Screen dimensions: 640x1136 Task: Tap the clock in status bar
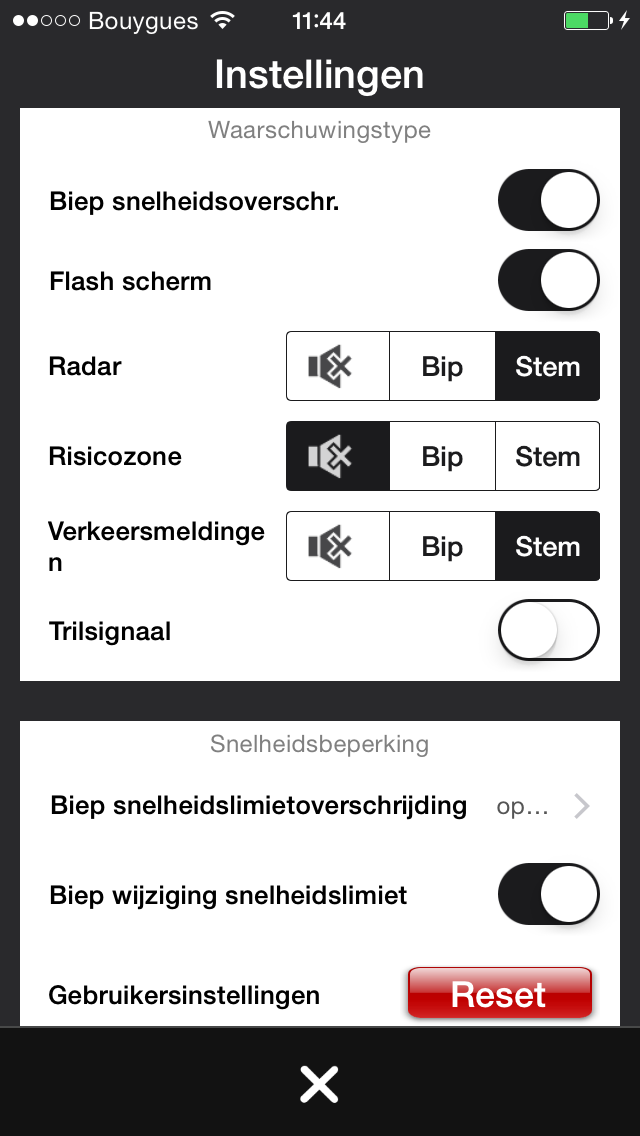[x=319, y=21]
